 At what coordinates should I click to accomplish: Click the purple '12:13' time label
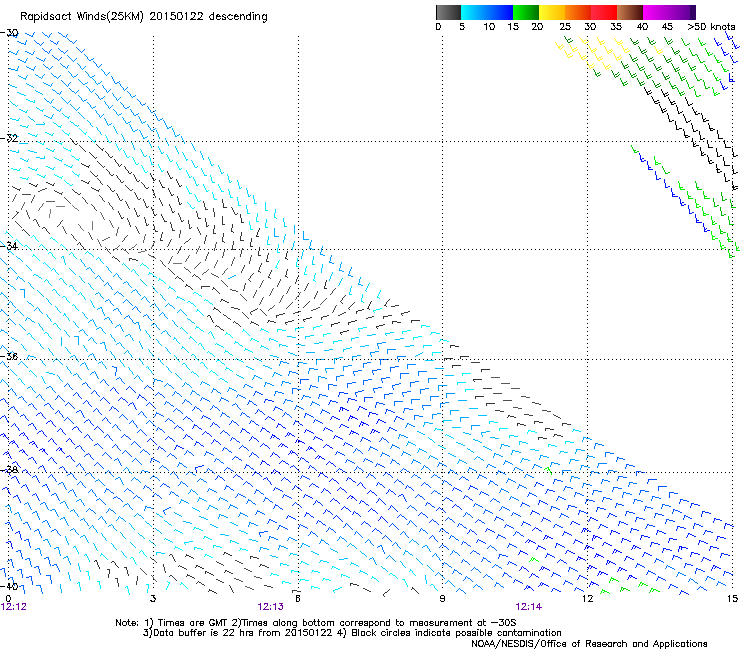270,607
